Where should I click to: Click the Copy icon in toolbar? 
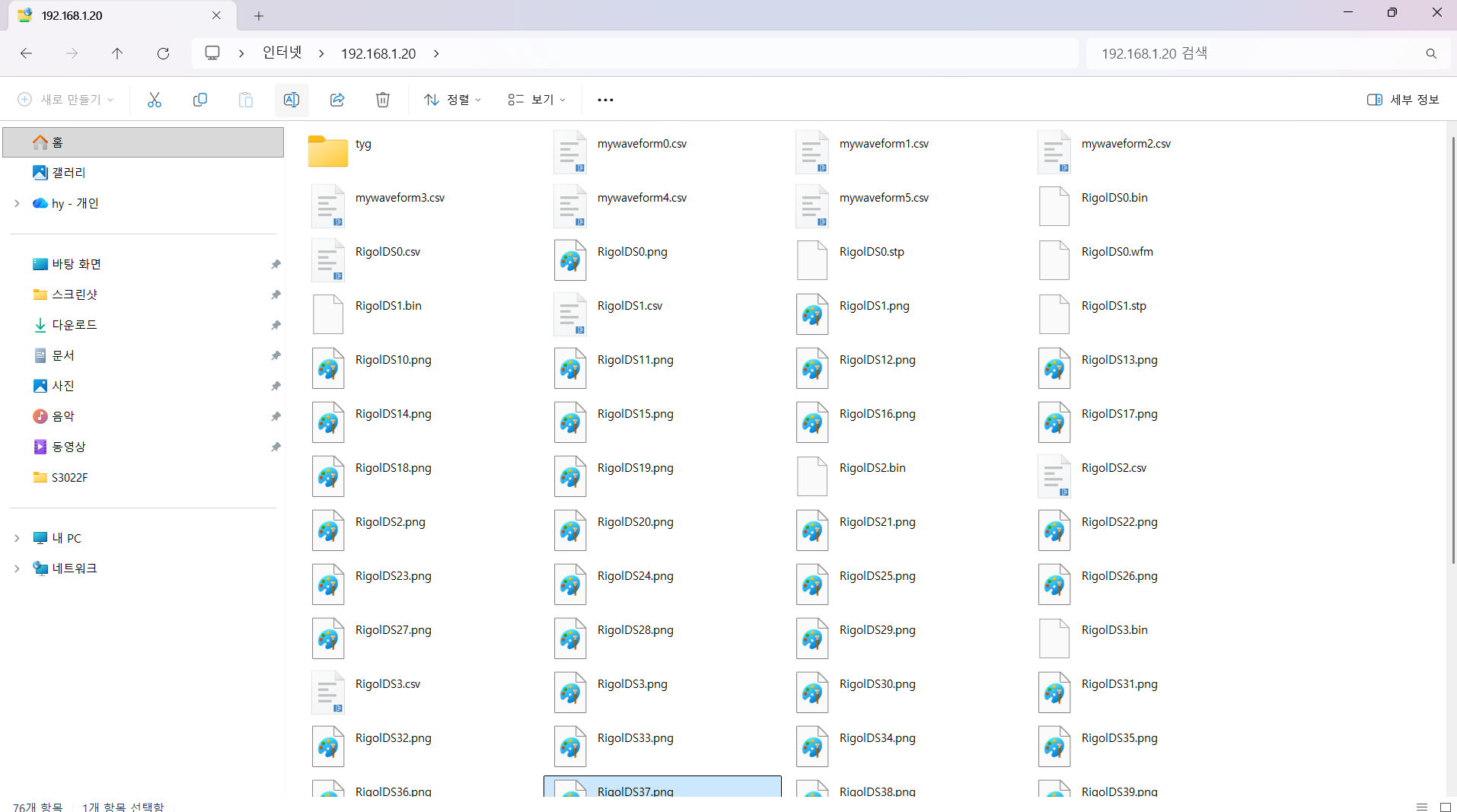click(x=200, y=100)
